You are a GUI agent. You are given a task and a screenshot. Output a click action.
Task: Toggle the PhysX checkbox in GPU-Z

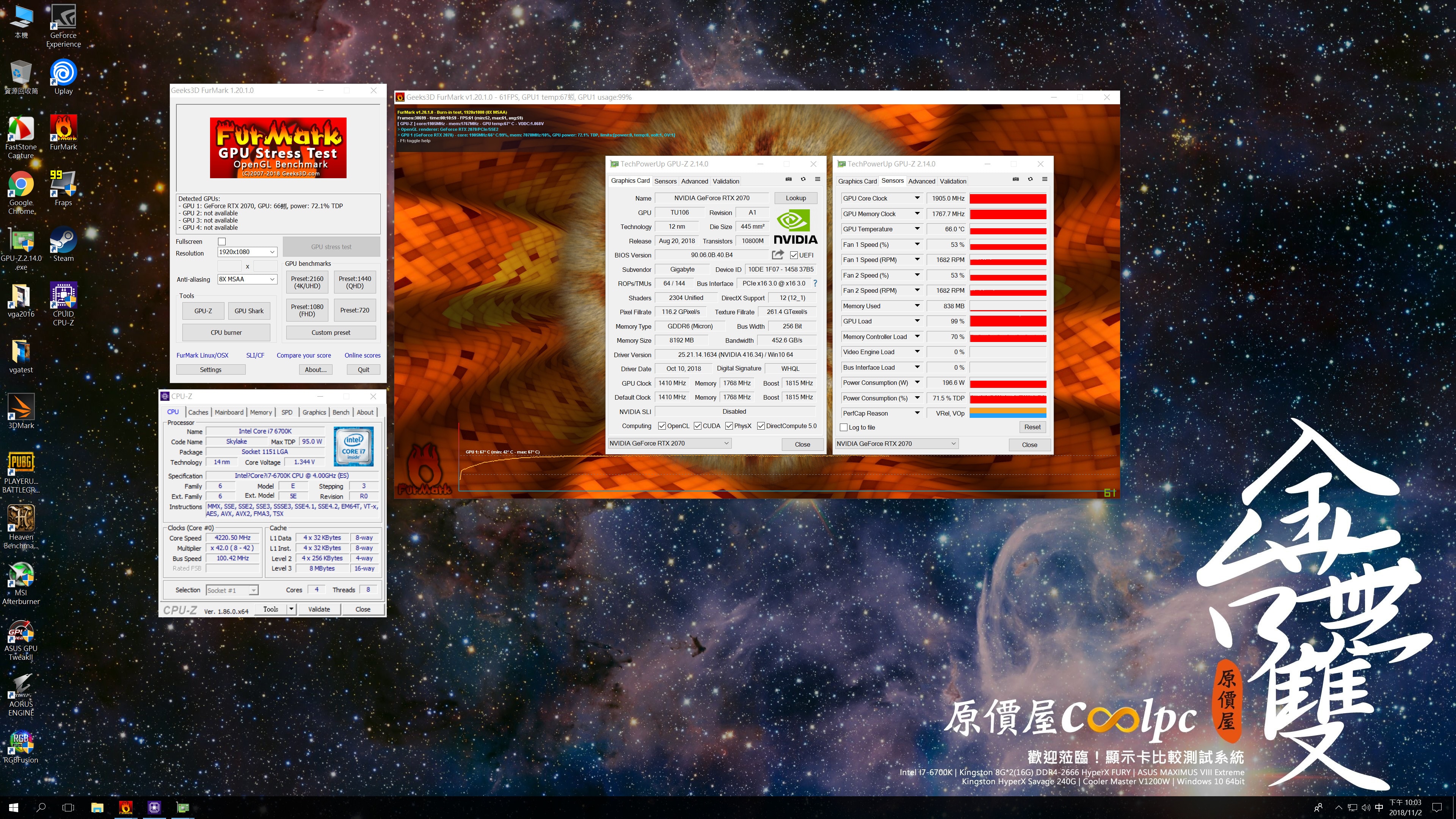click(x=728, y=426)
